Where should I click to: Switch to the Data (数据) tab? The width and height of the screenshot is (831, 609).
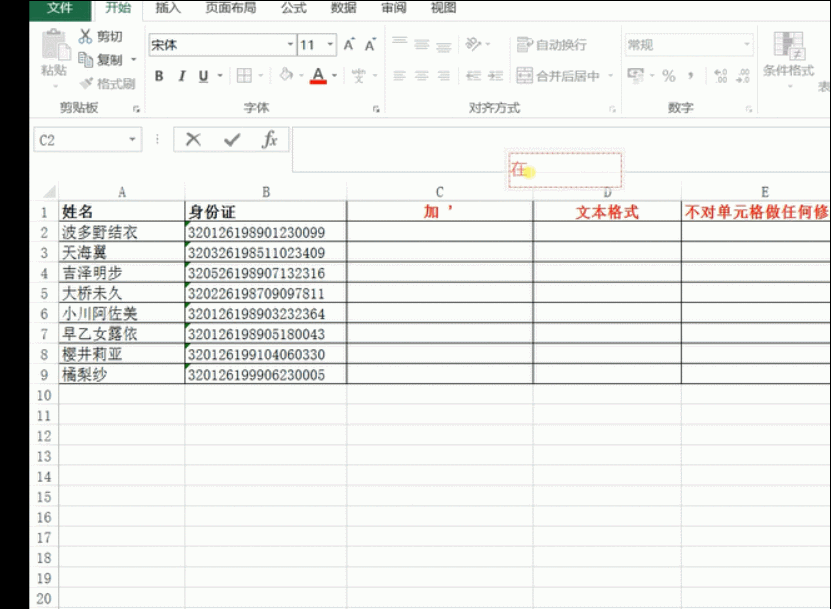coord(343,8)
